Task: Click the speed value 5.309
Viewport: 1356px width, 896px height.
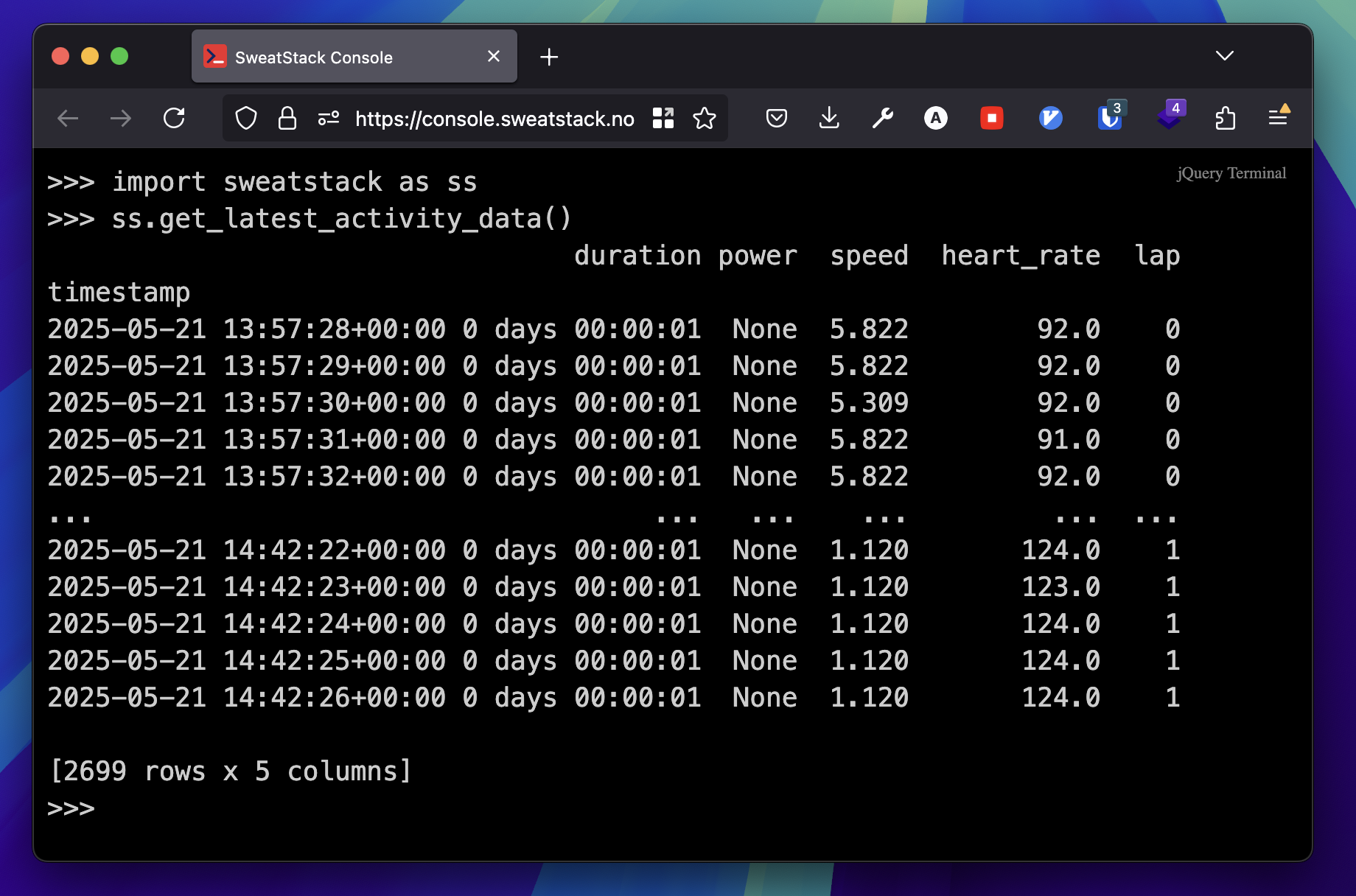Action: (x=870, y=403)
